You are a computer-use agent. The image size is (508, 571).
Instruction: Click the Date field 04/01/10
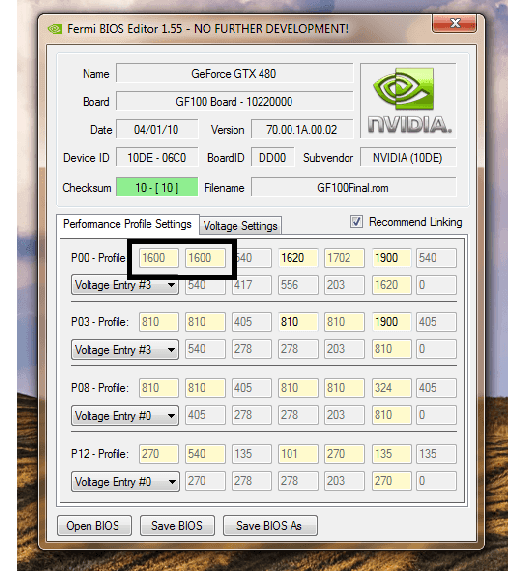pyautogui.click(x=157, y=129)
